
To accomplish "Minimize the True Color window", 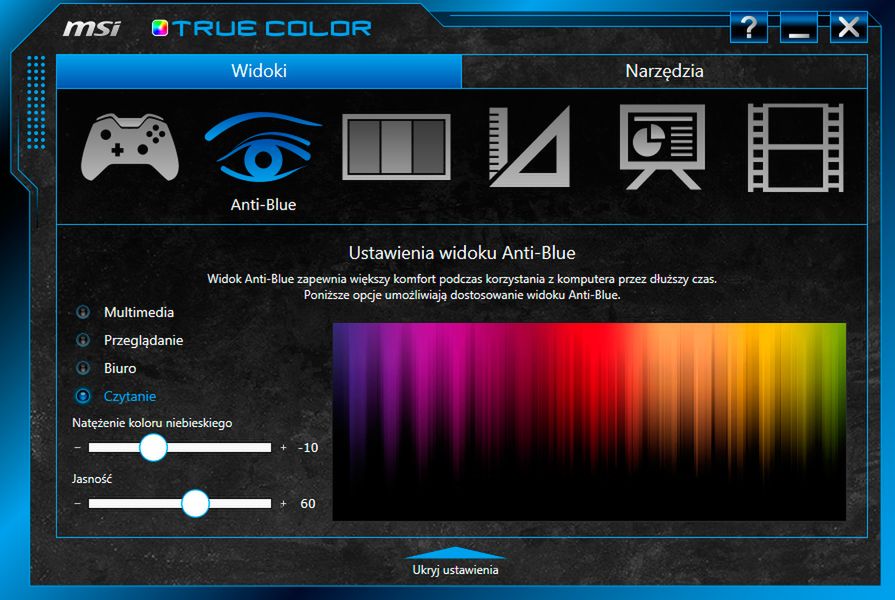I will click(x=799, y=27).
